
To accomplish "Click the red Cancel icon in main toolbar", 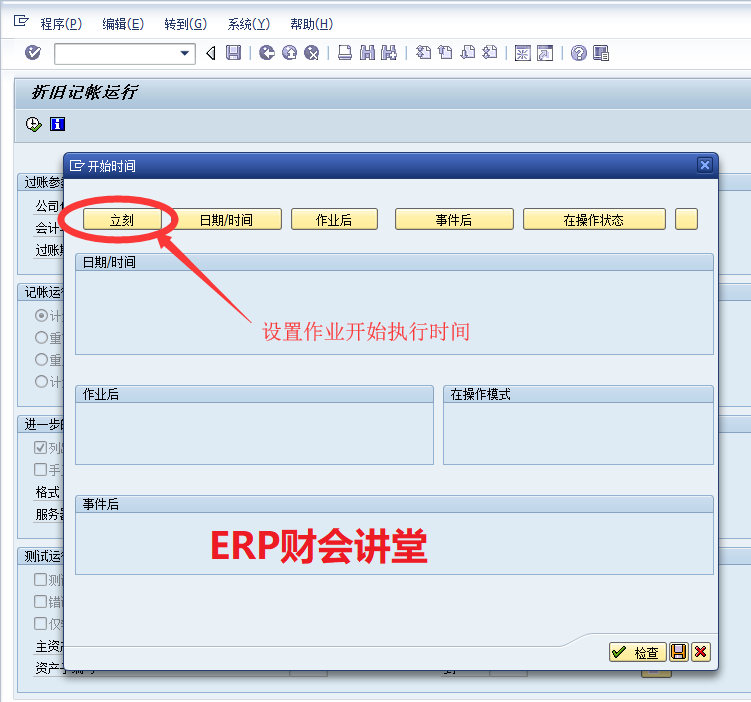I will point(312,53).
